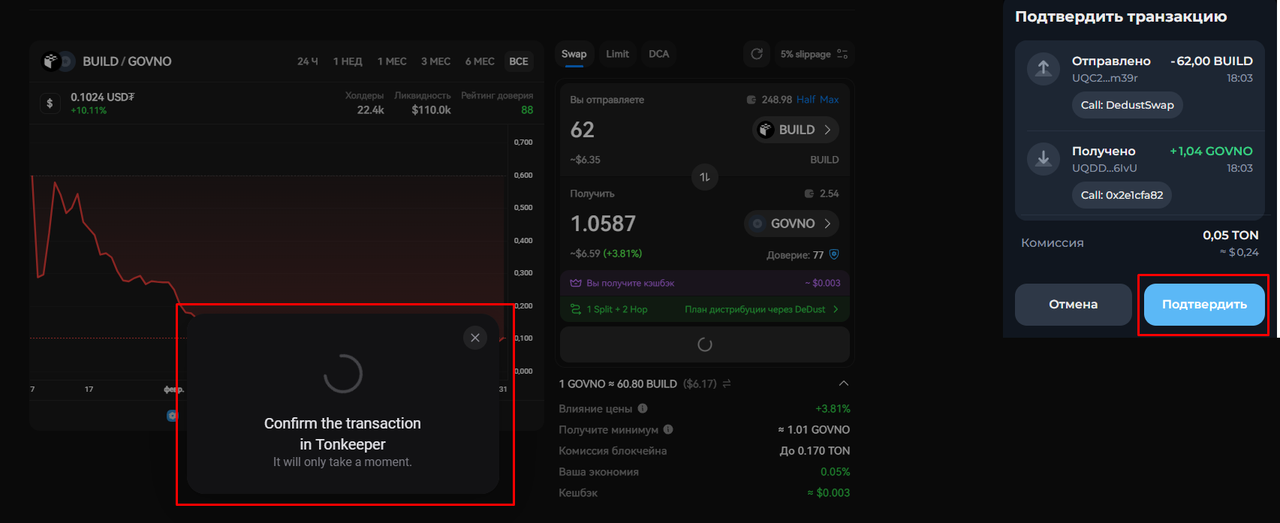The image size is (1280, 523).
Task: Select the 1 МЕС chart range
Action: pyautogui.click(x=392, y=61)
